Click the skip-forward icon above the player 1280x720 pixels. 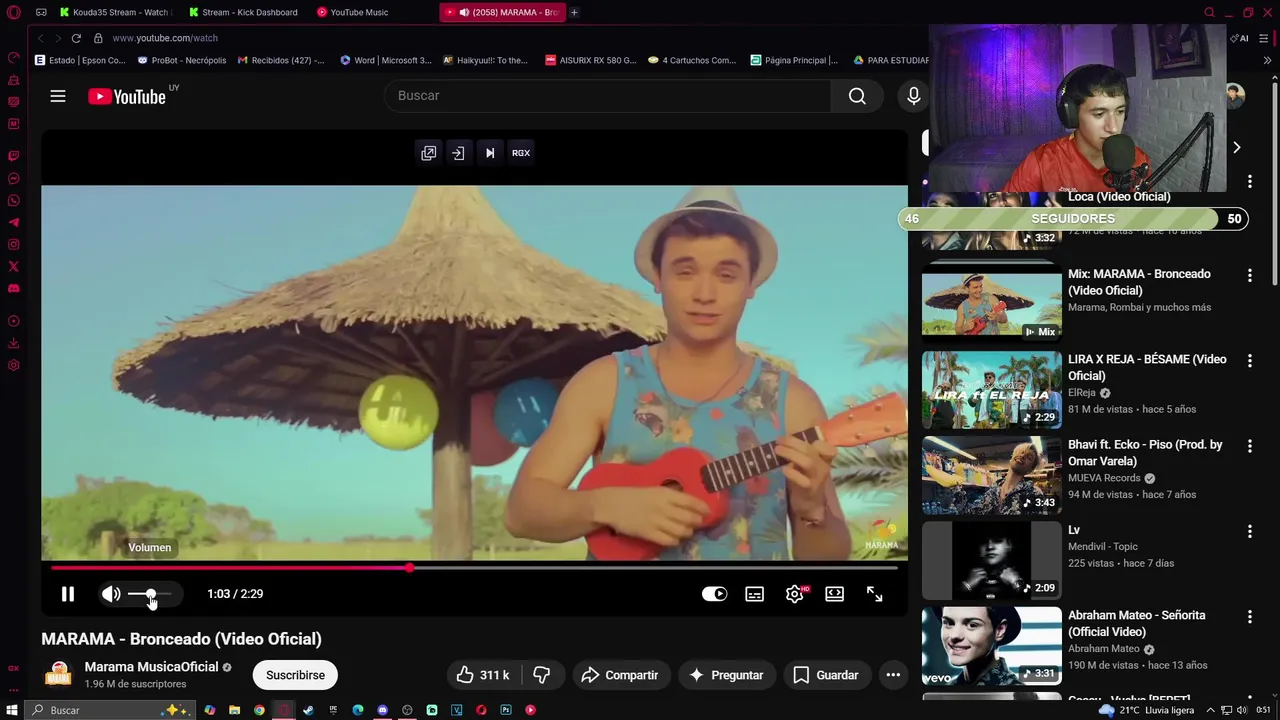(490, 153)
